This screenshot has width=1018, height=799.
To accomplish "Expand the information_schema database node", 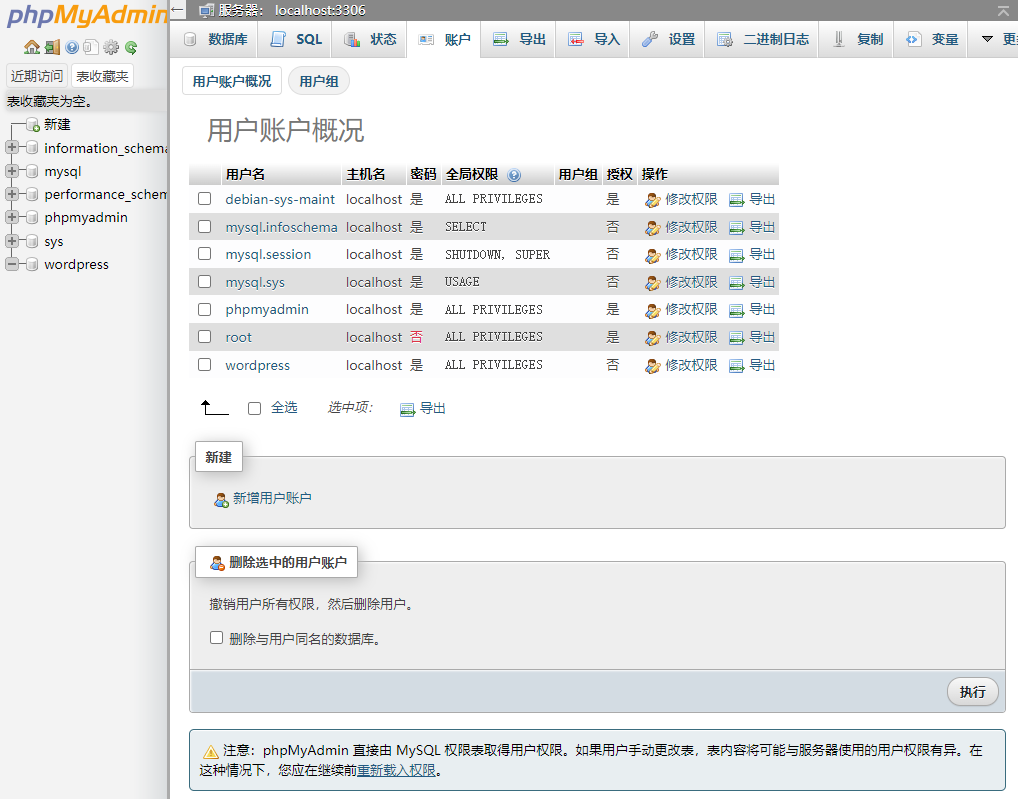I will click(12, 147).
